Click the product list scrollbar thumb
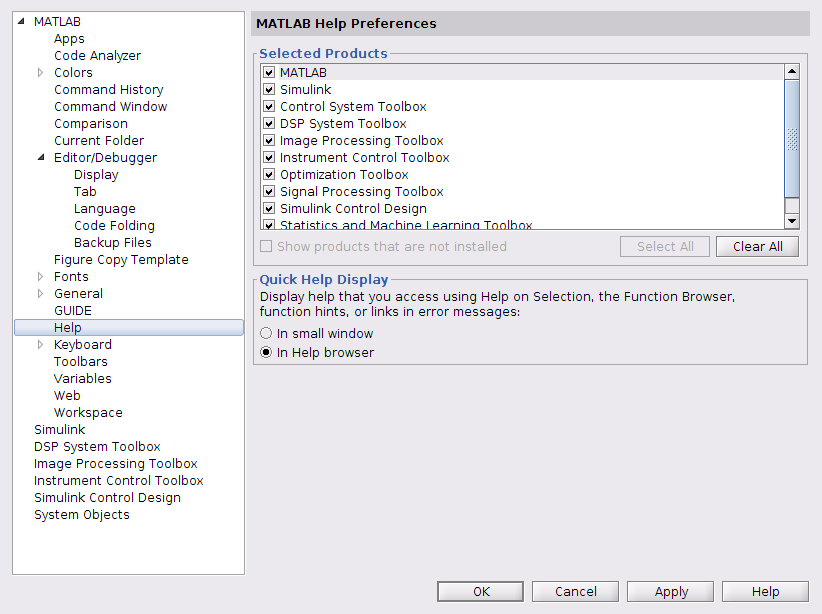 pyautogui.click(x=792, y=139)
